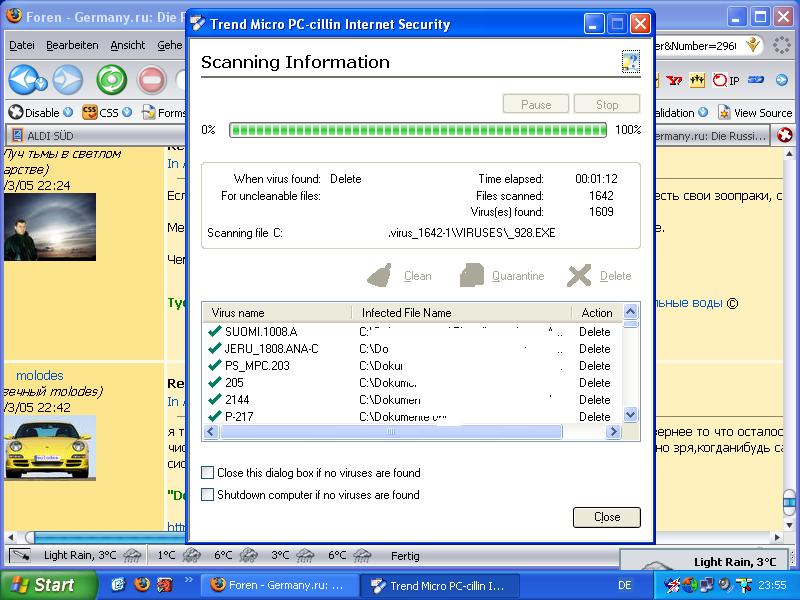Reload the page with the green button
The height and width of the screenshot is (600, 800).
tap(112, 80)
